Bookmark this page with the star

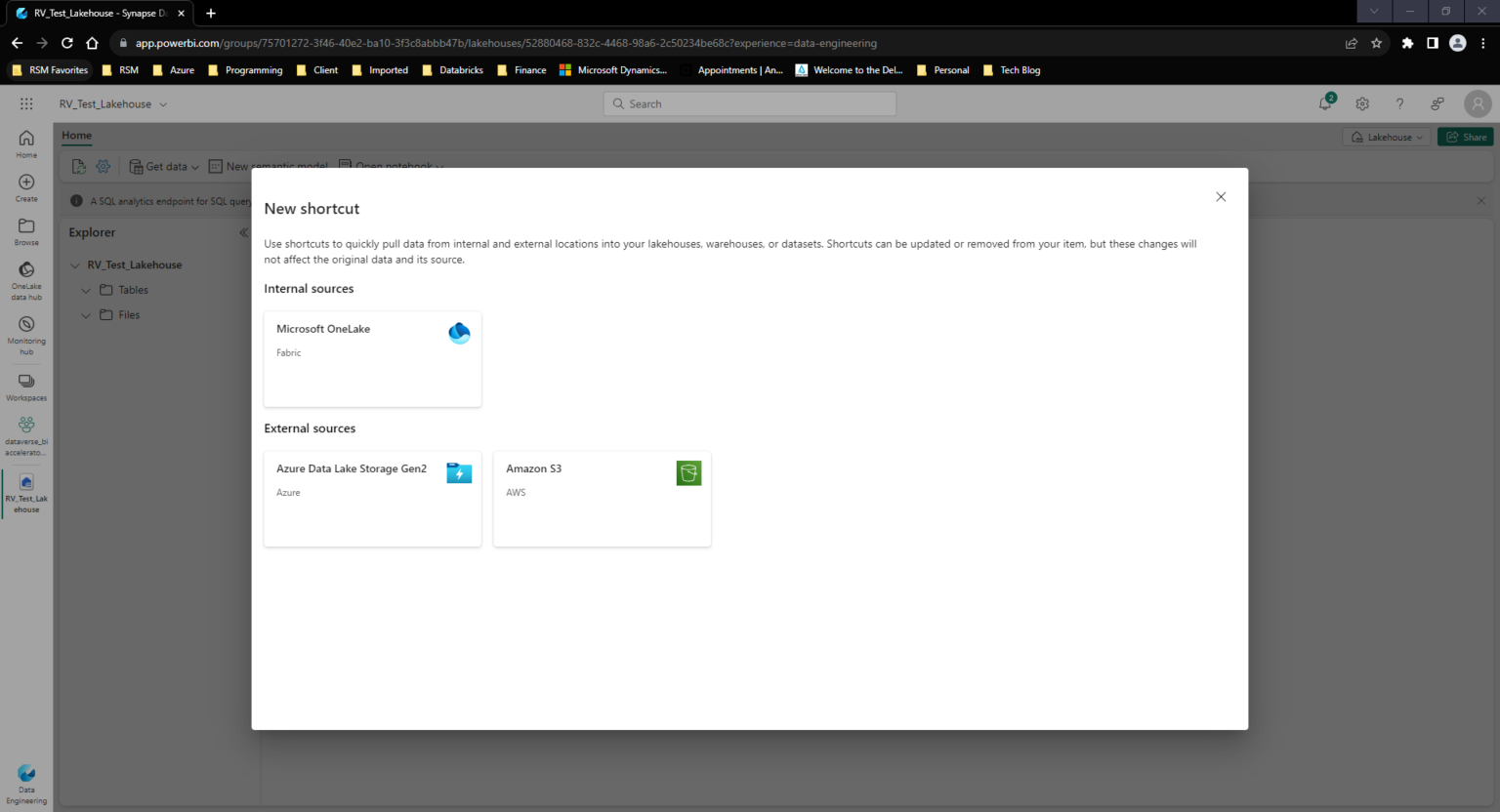[1377, 43]
